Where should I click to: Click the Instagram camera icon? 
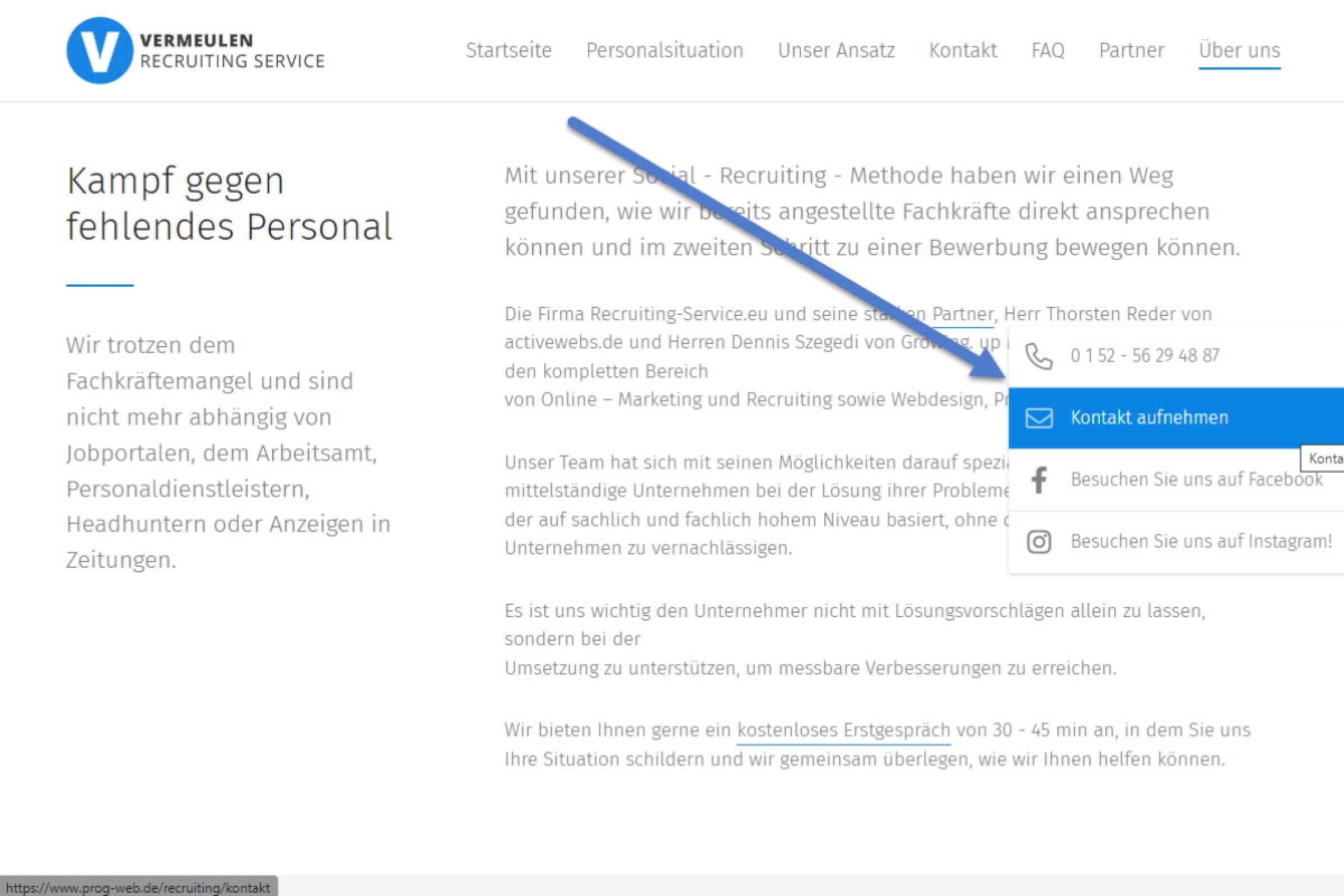[x=1038, y=541]
